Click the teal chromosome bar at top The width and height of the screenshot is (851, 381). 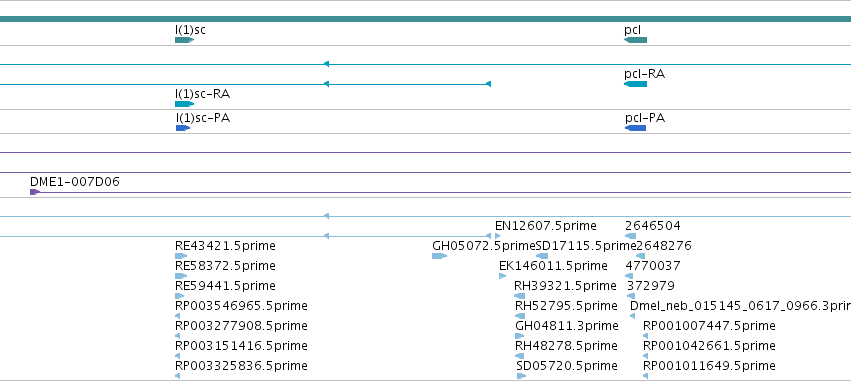(426, 19)
